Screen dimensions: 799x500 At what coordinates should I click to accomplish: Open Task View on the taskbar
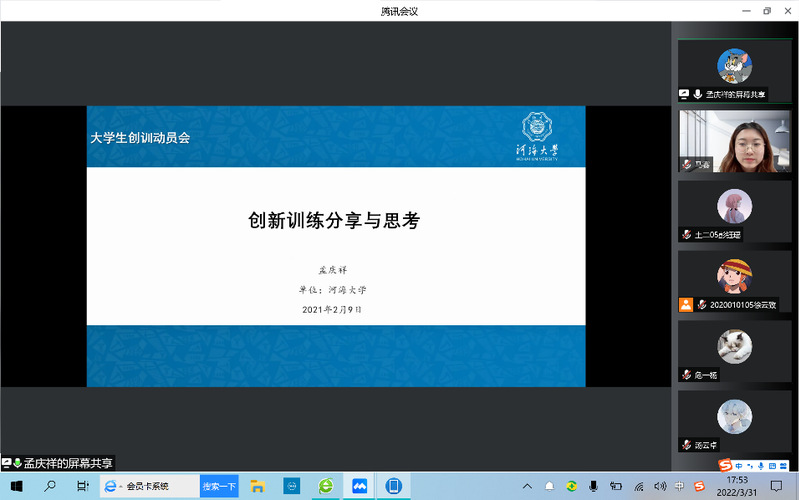click(x=82, y=486)
